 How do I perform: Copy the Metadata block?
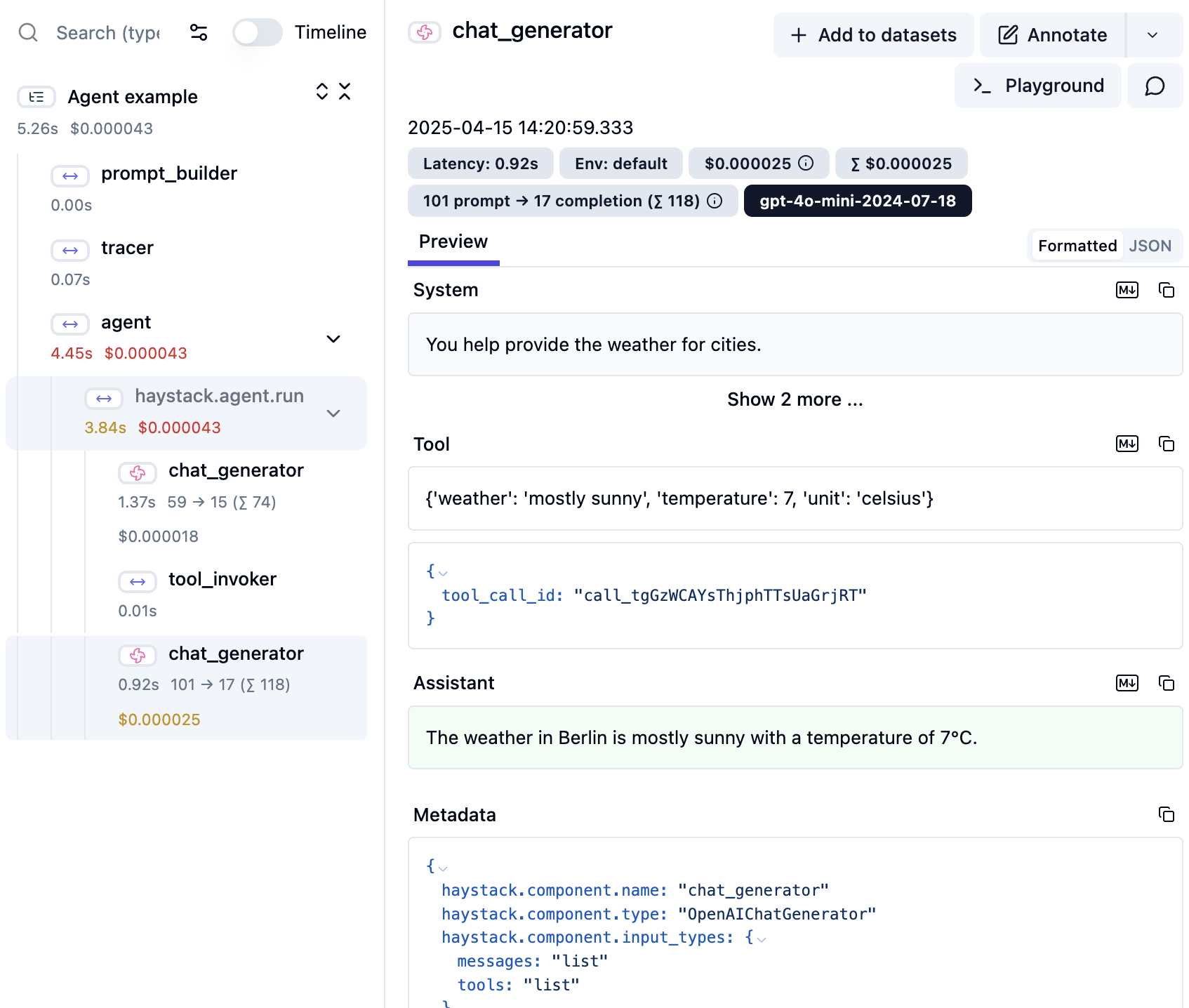tap(1167, 815)
